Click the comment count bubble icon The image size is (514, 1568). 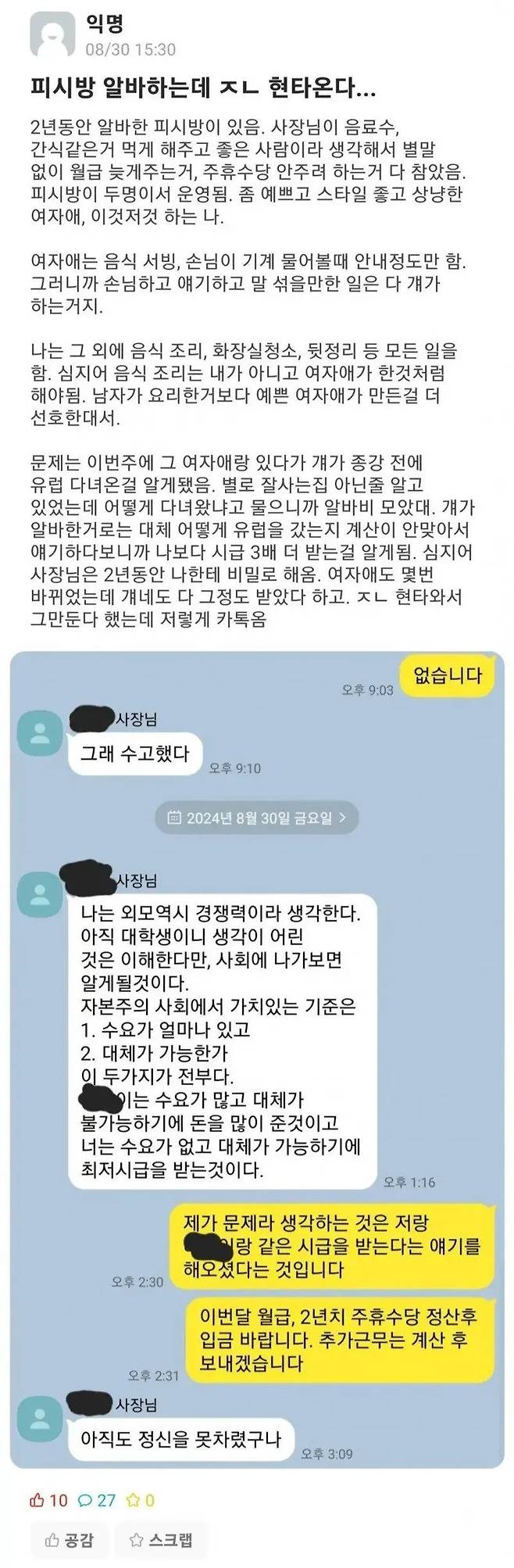(x=85, y=1500)
